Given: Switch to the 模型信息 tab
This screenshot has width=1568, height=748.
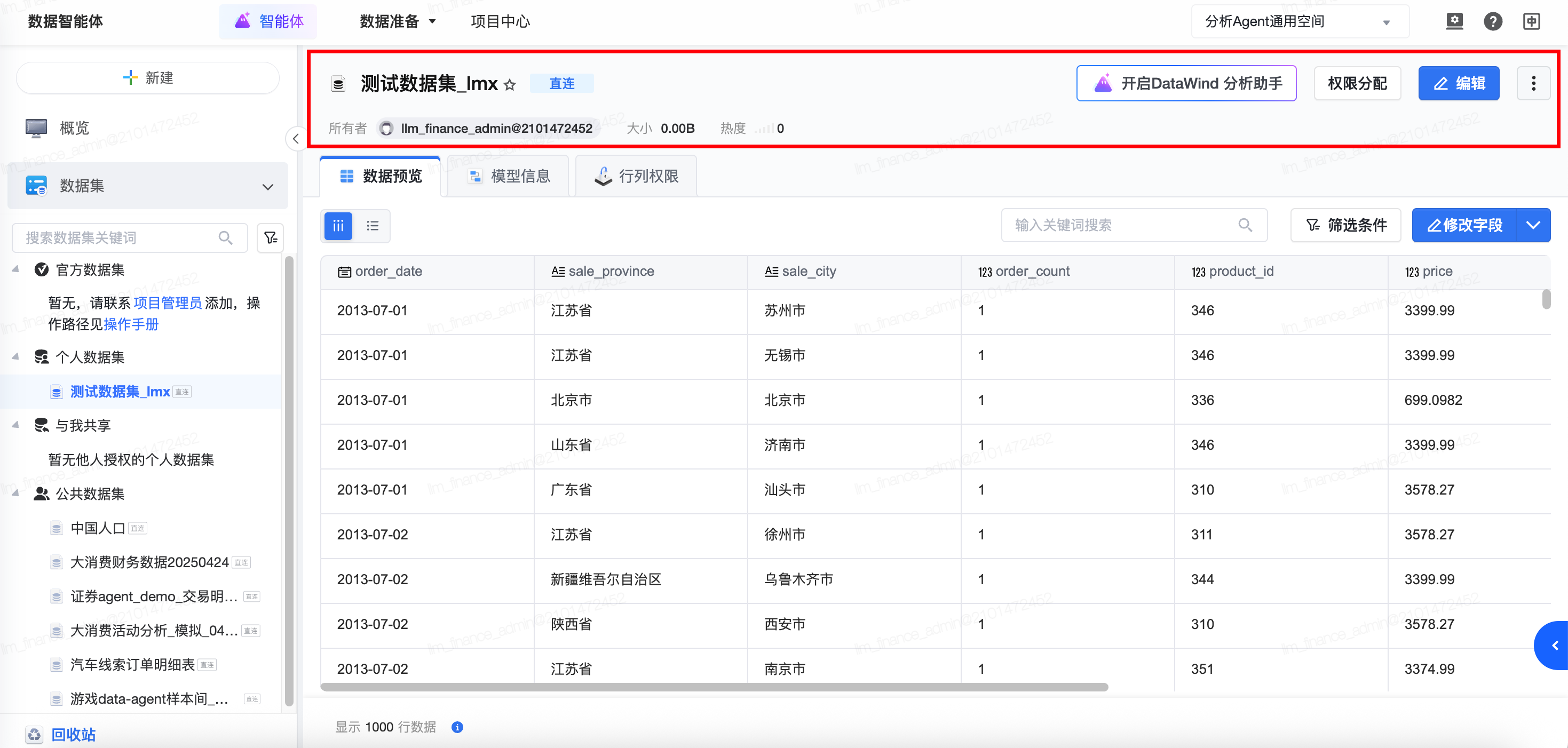Looking at the screenshot, I should [x=508, y=176].
